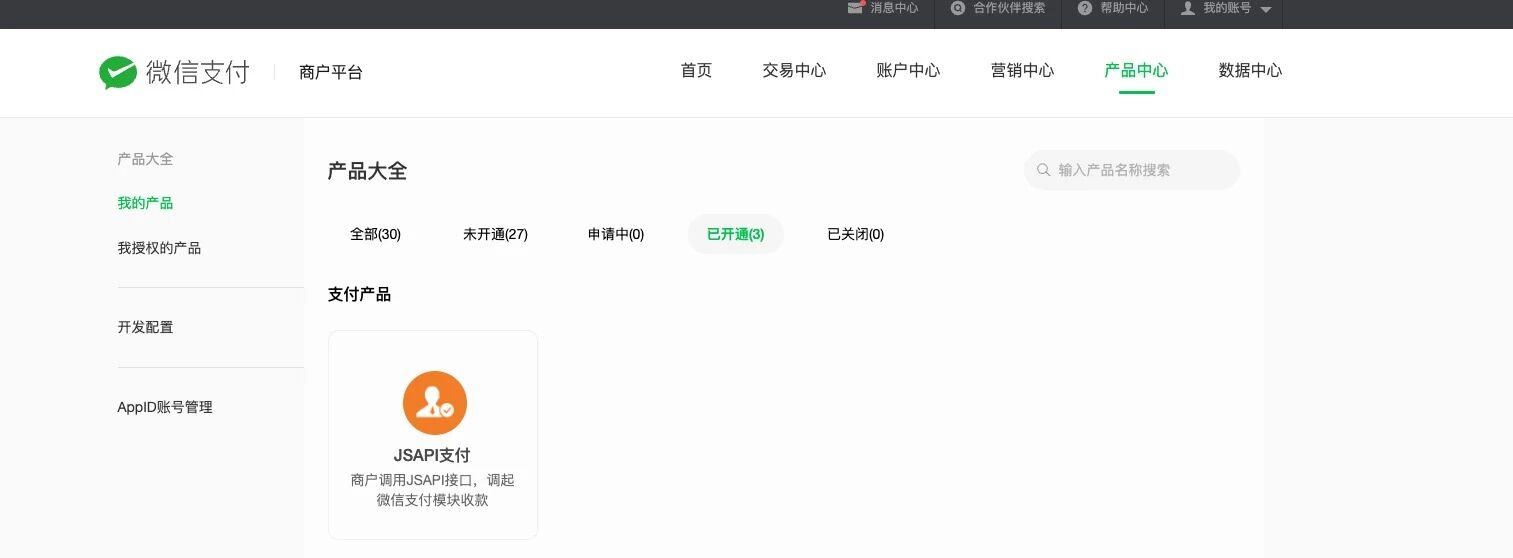Focus the 输入产品名称搜索 search field
The width and height of the screenshot is (1513, 558).
[1132, 170]
